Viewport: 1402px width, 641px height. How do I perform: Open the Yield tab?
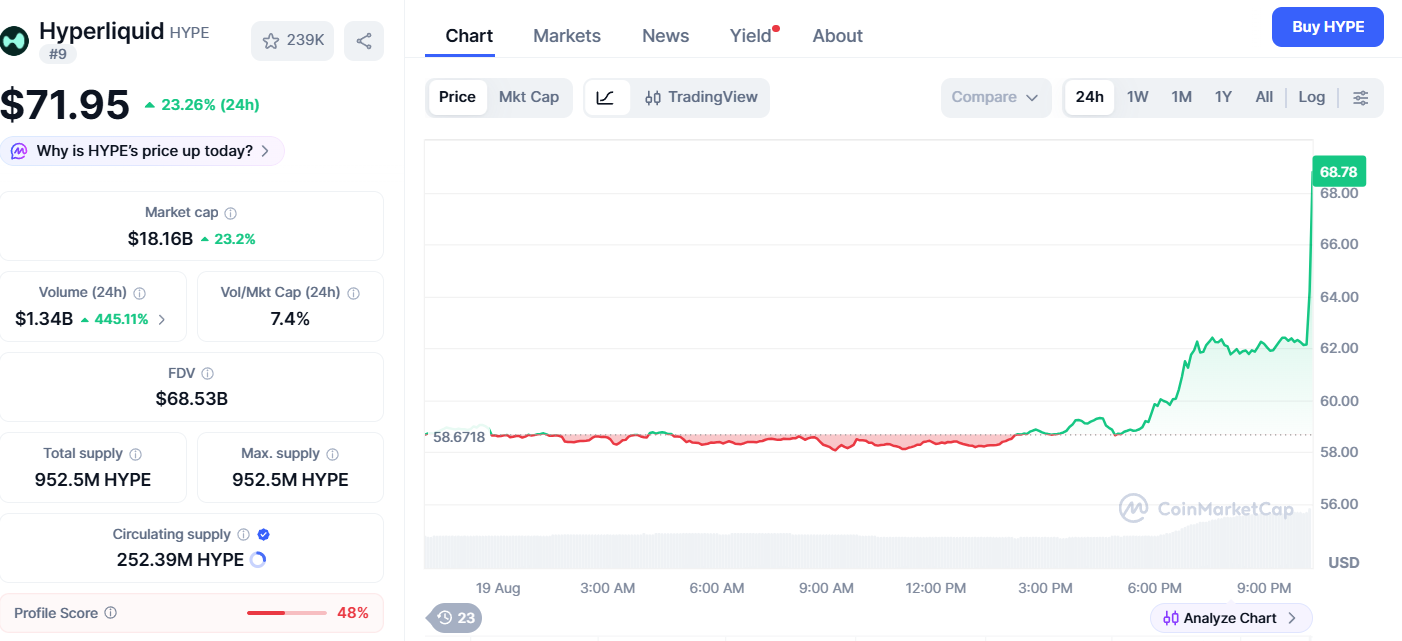click(751, 36)
